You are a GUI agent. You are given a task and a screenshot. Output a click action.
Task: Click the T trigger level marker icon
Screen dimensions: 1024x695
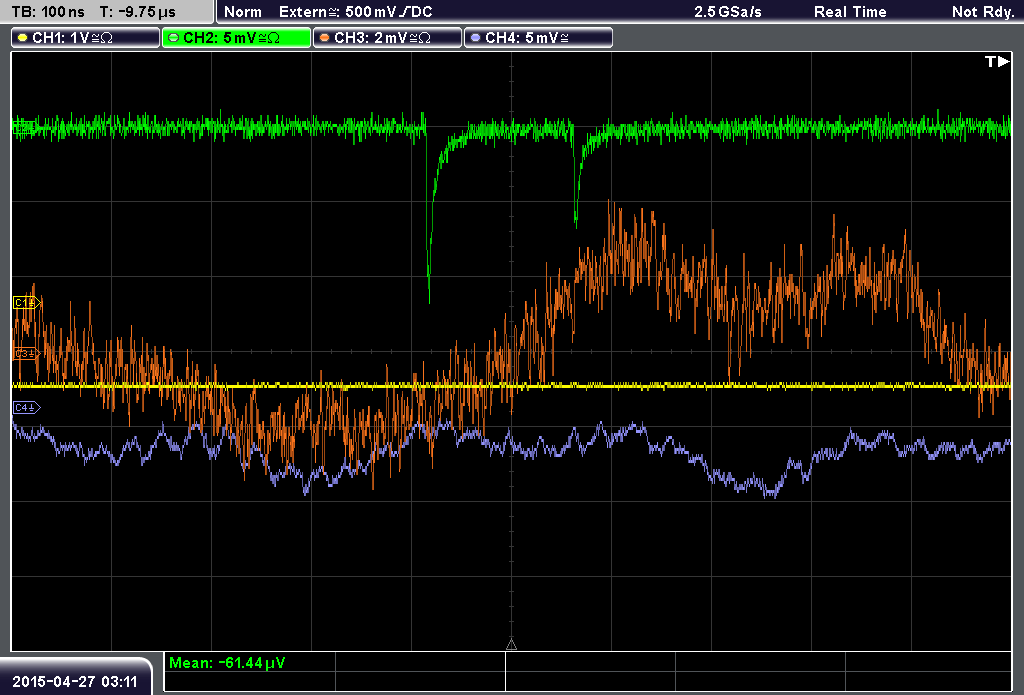pos(997,61)
